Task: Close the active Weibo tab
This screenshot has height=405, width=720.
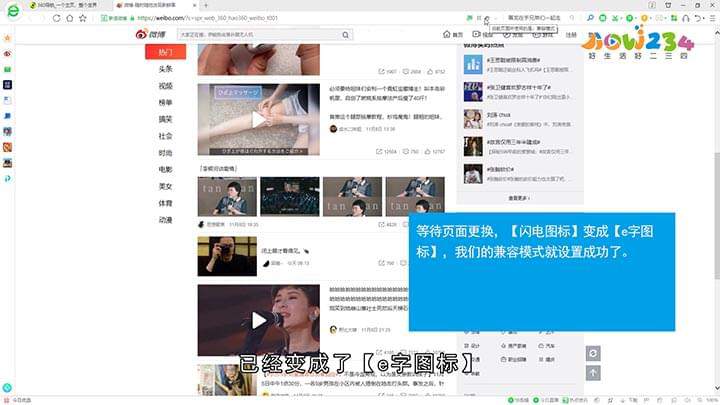Action: click(194, 5)
